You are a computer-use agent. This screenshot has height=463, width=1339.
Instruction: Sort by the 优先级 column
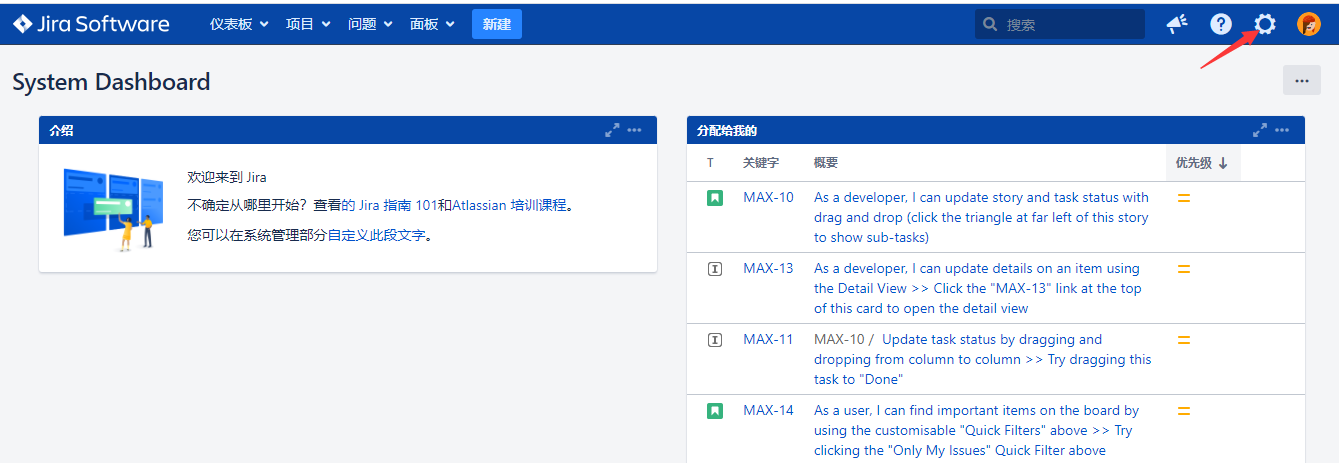[x=1202, y=163]
